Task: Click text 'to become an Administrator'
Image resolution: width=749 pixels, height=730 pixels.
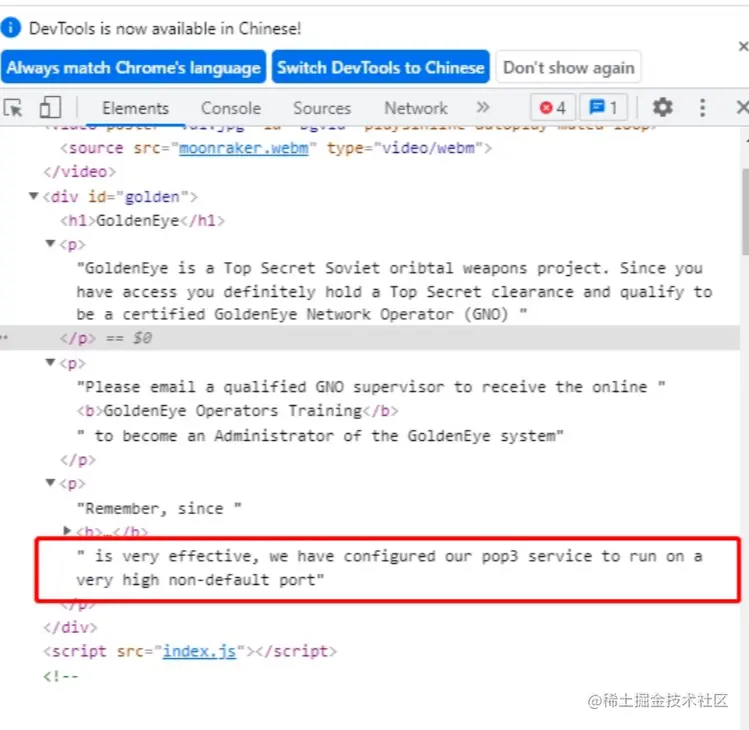Action: pos(214,436)
